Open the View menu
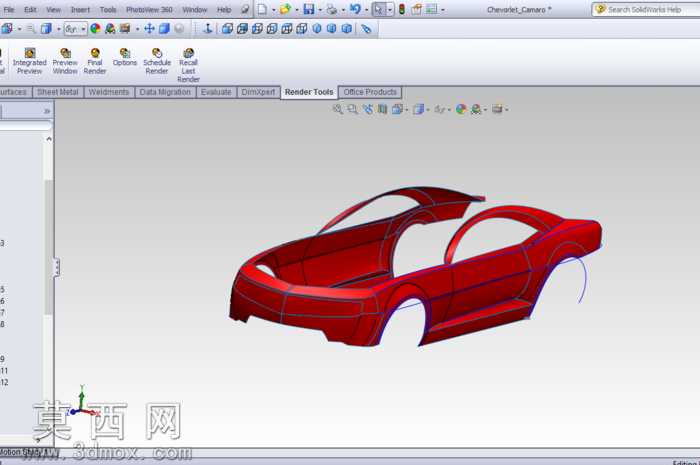 tap(53, 9)
